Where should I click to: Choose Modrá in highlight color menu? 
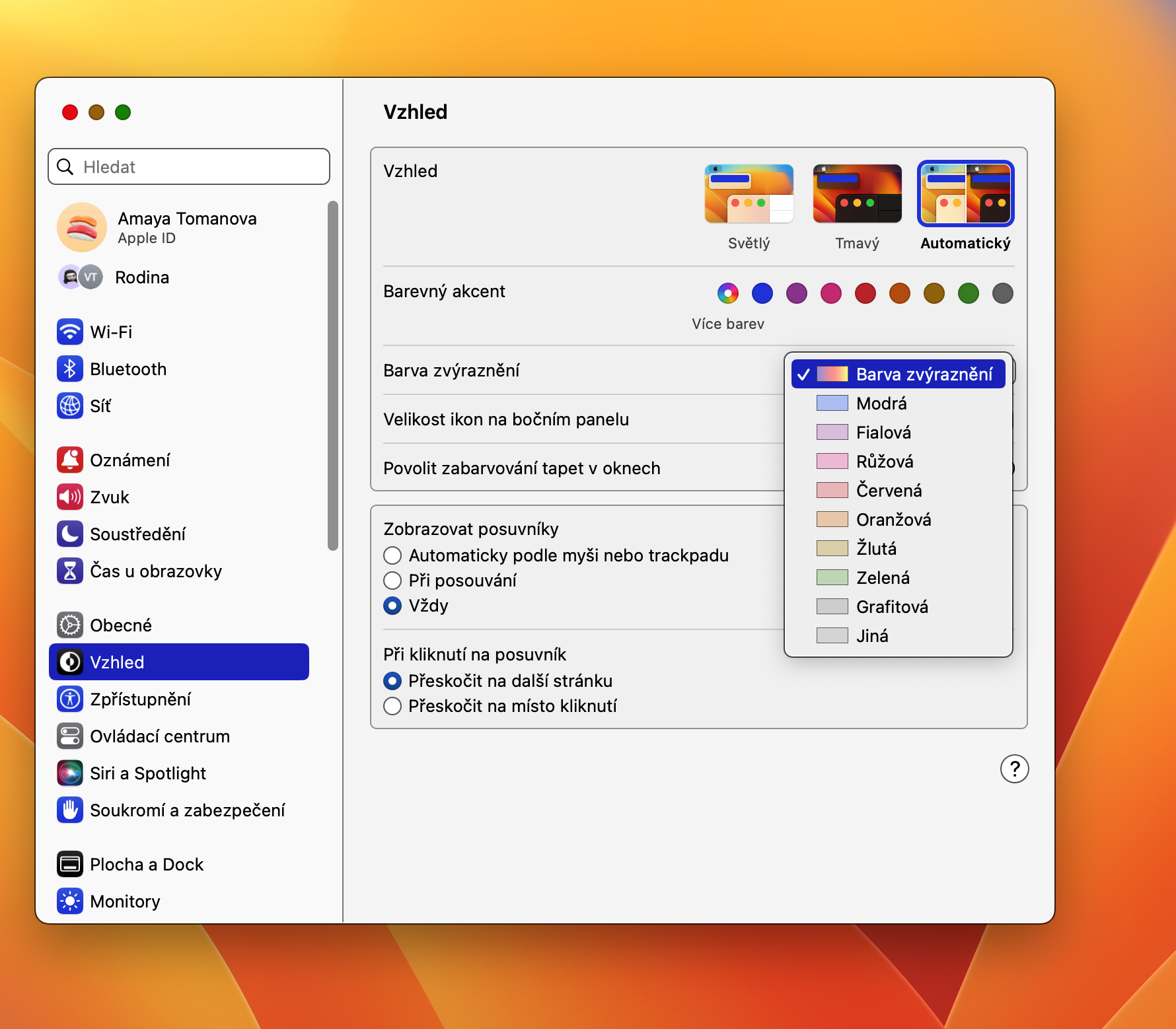898,403
